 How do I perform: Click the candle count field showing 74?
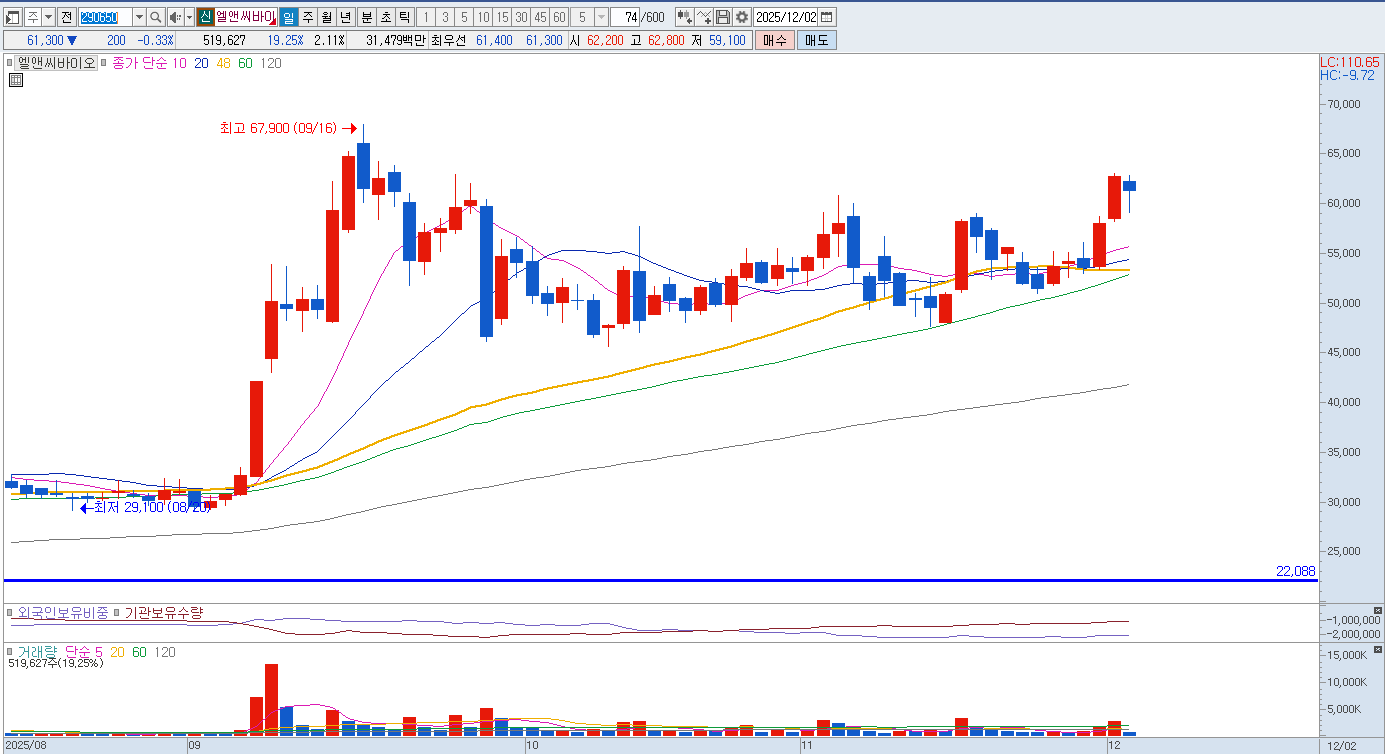[628, 17]
